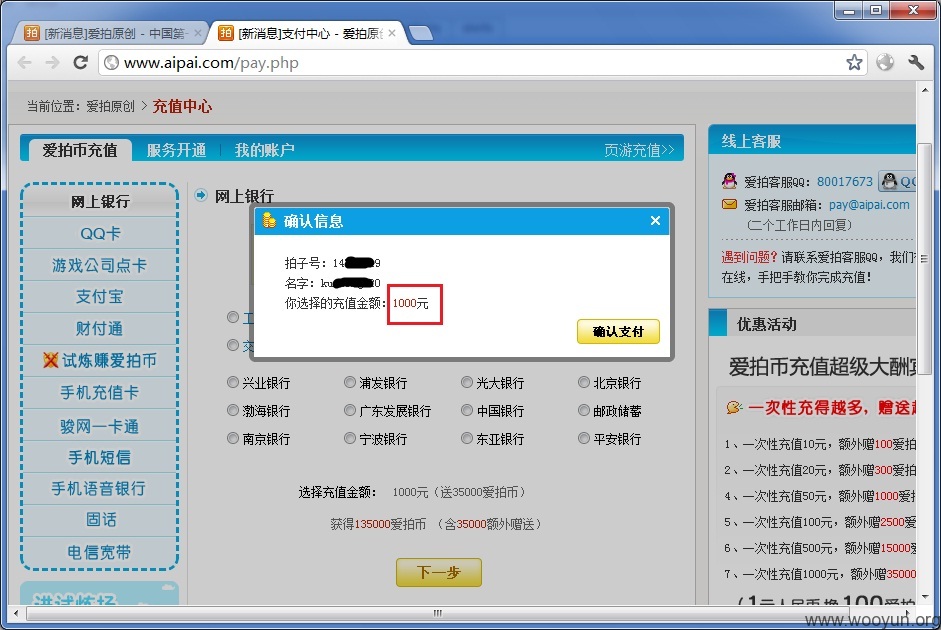The height and width of the screenshot is (630, 941).
Task: Click the arrow icon beside 网上银行 heading
Action: [x=201, y=195]
